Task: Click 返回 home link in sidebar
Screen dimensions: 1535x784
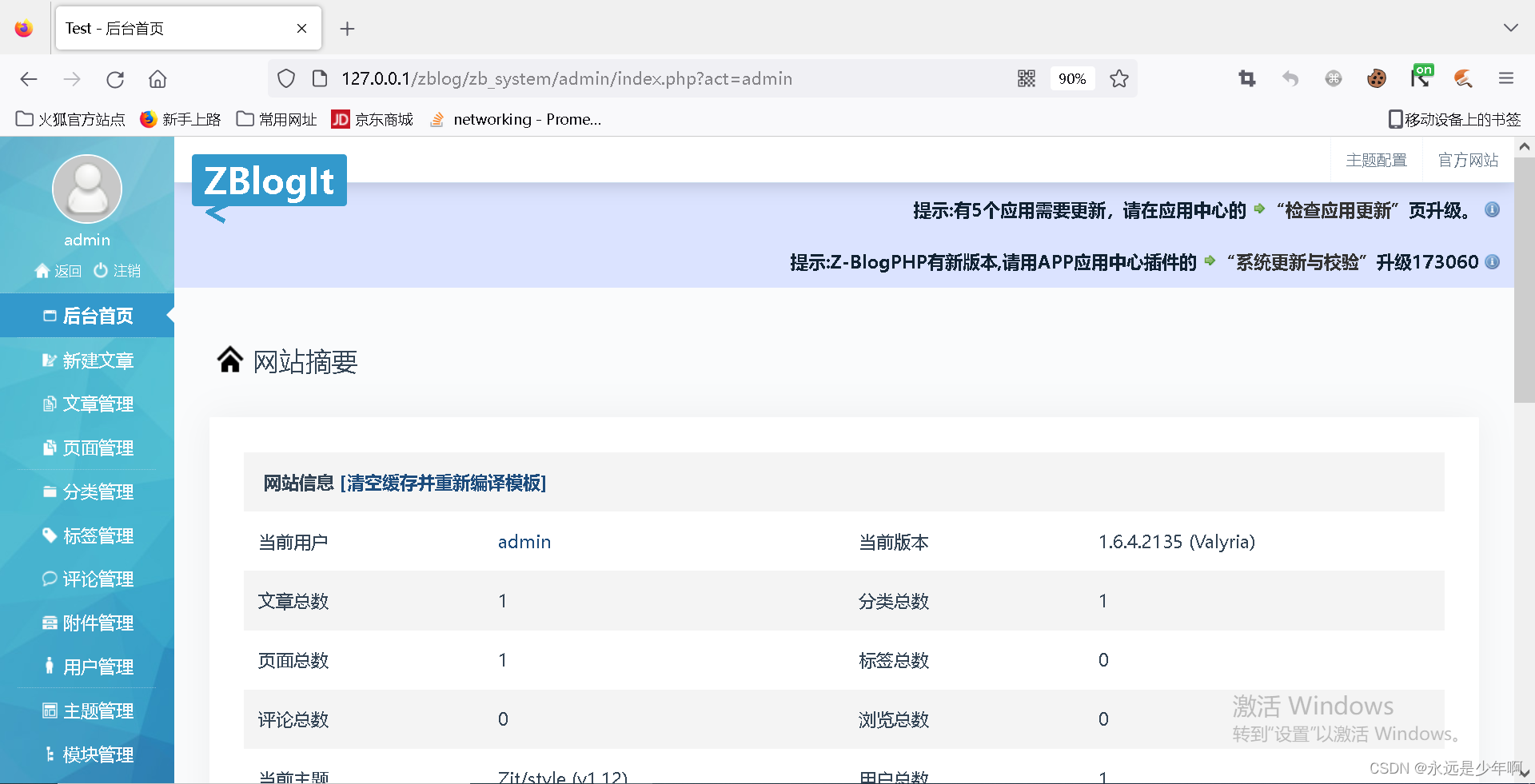Action: click(58, 271)
